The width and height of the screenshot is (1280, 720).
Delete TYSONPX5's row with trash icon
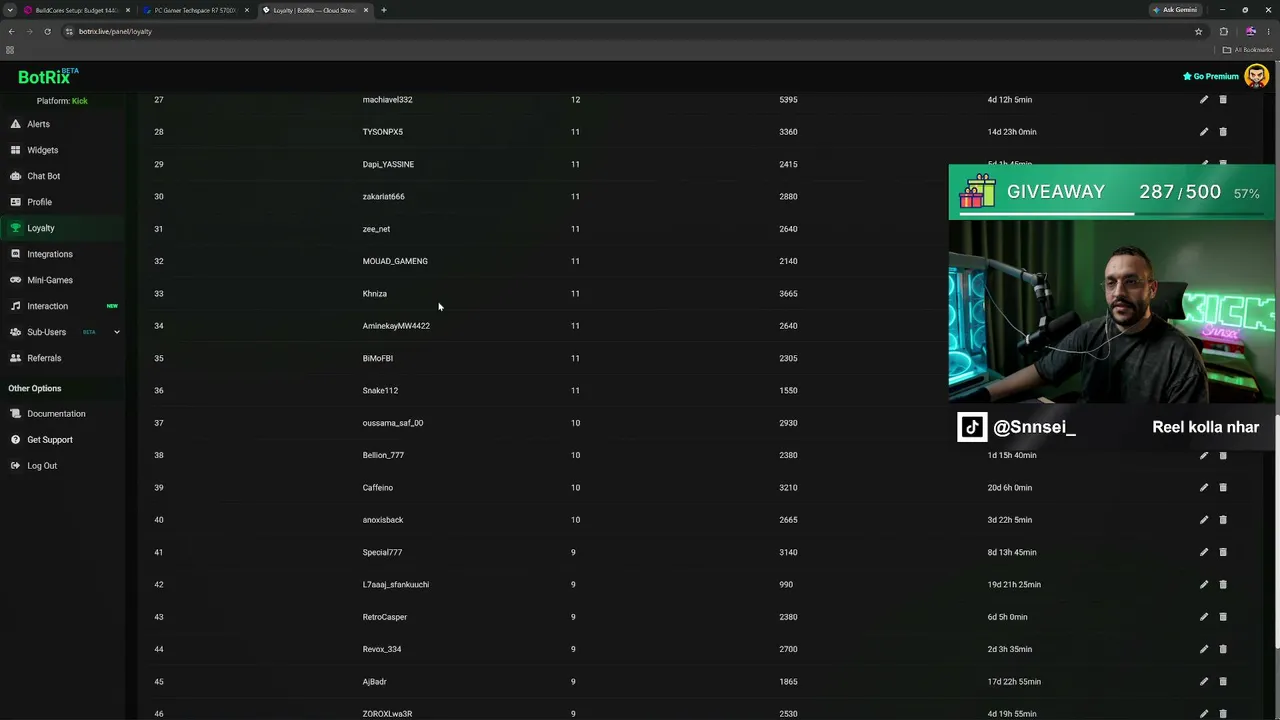(1223, 132)
